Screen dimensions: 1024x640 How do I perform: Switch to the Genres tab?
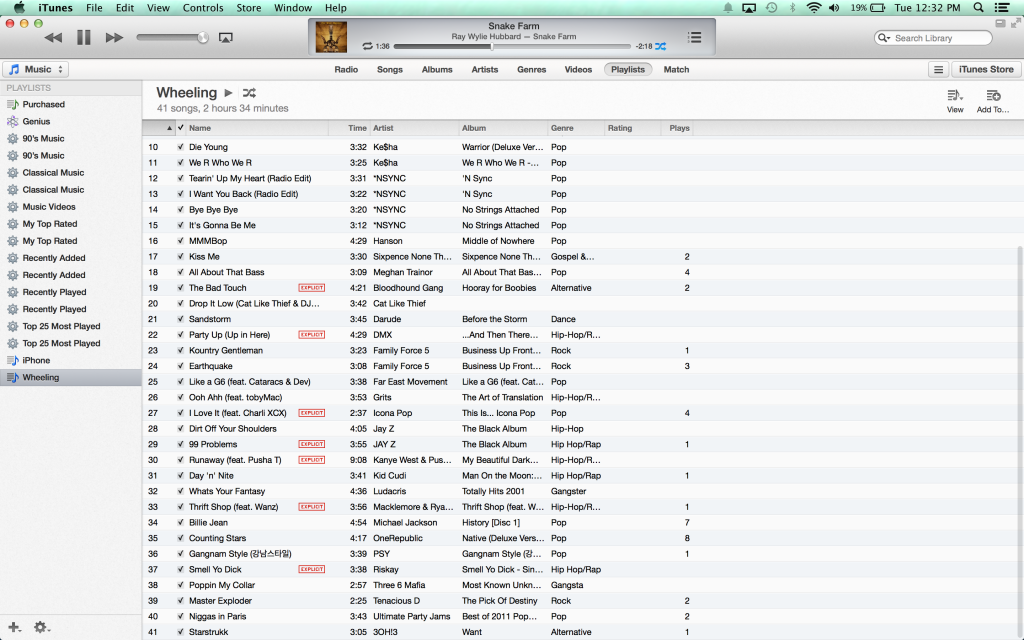532,69
